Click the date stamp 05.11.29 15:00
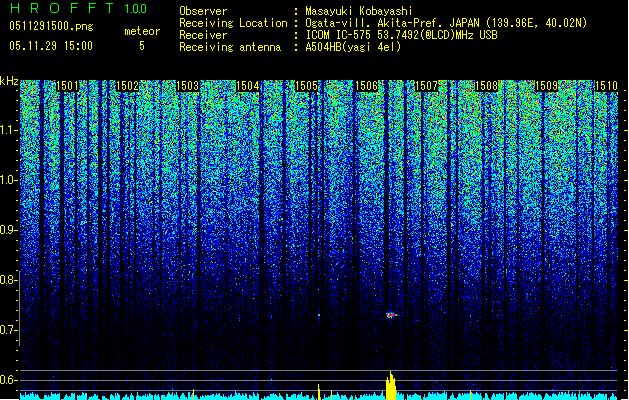 [51, 46]
